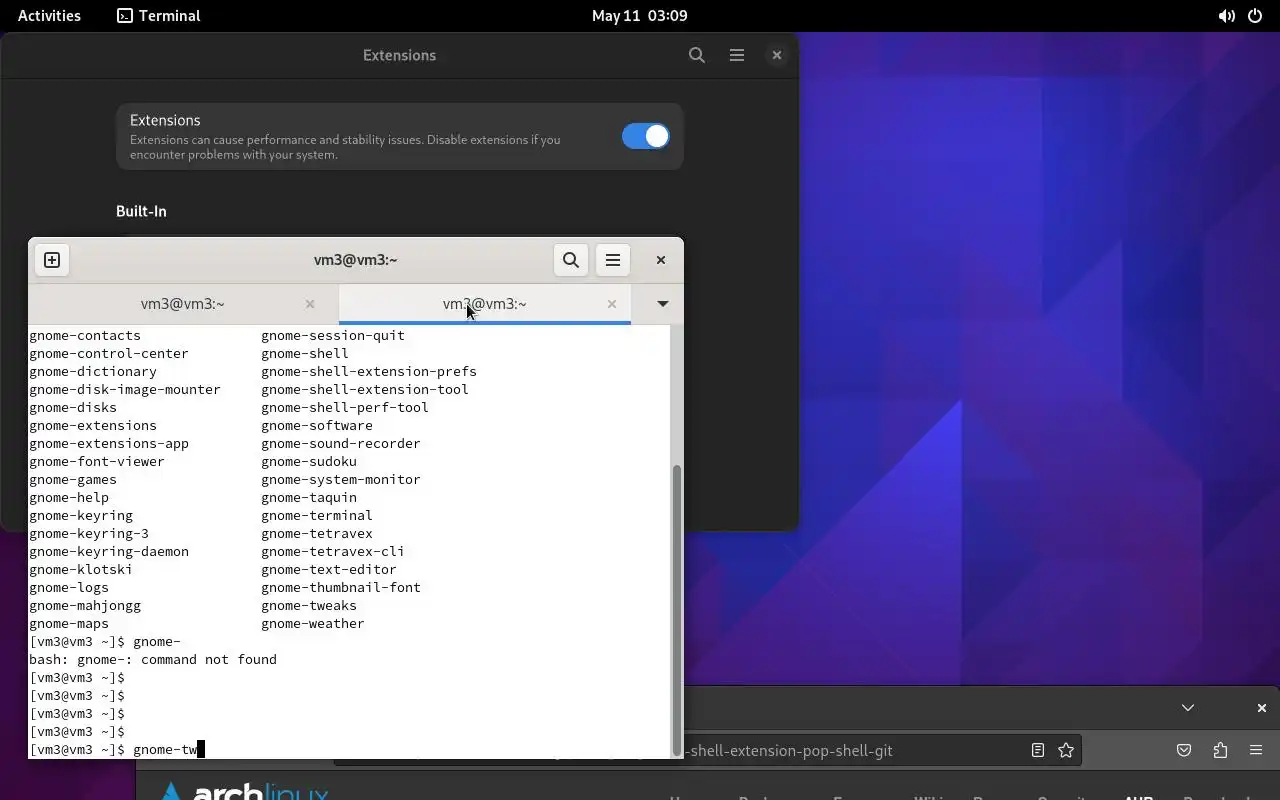
Task: Search in the Extensions window
Action: point(697,55)
